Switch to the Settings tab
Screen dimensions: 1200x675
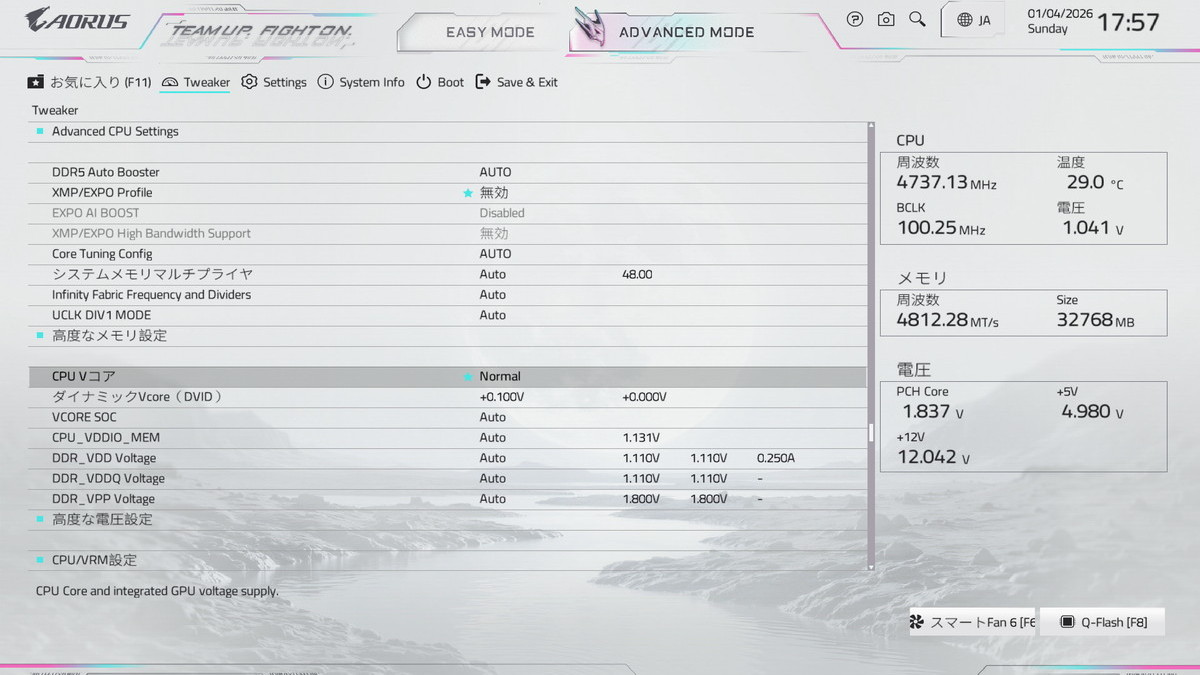[274, 82]
